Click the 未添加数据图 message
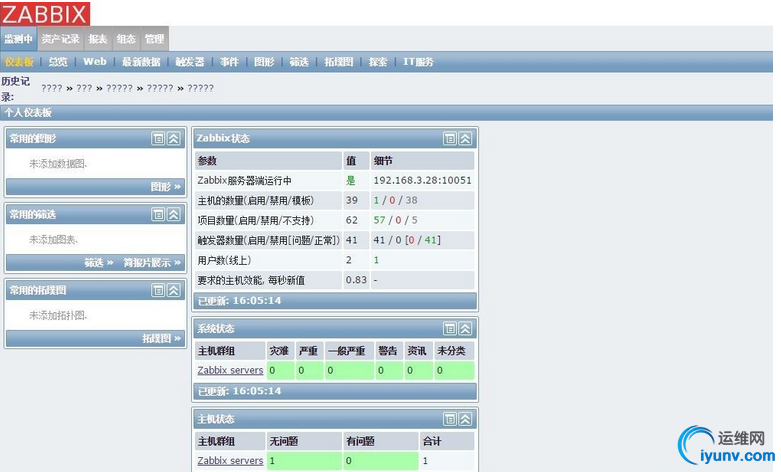The width and height of the screenshot is (781, 472). tap(58, 164)
